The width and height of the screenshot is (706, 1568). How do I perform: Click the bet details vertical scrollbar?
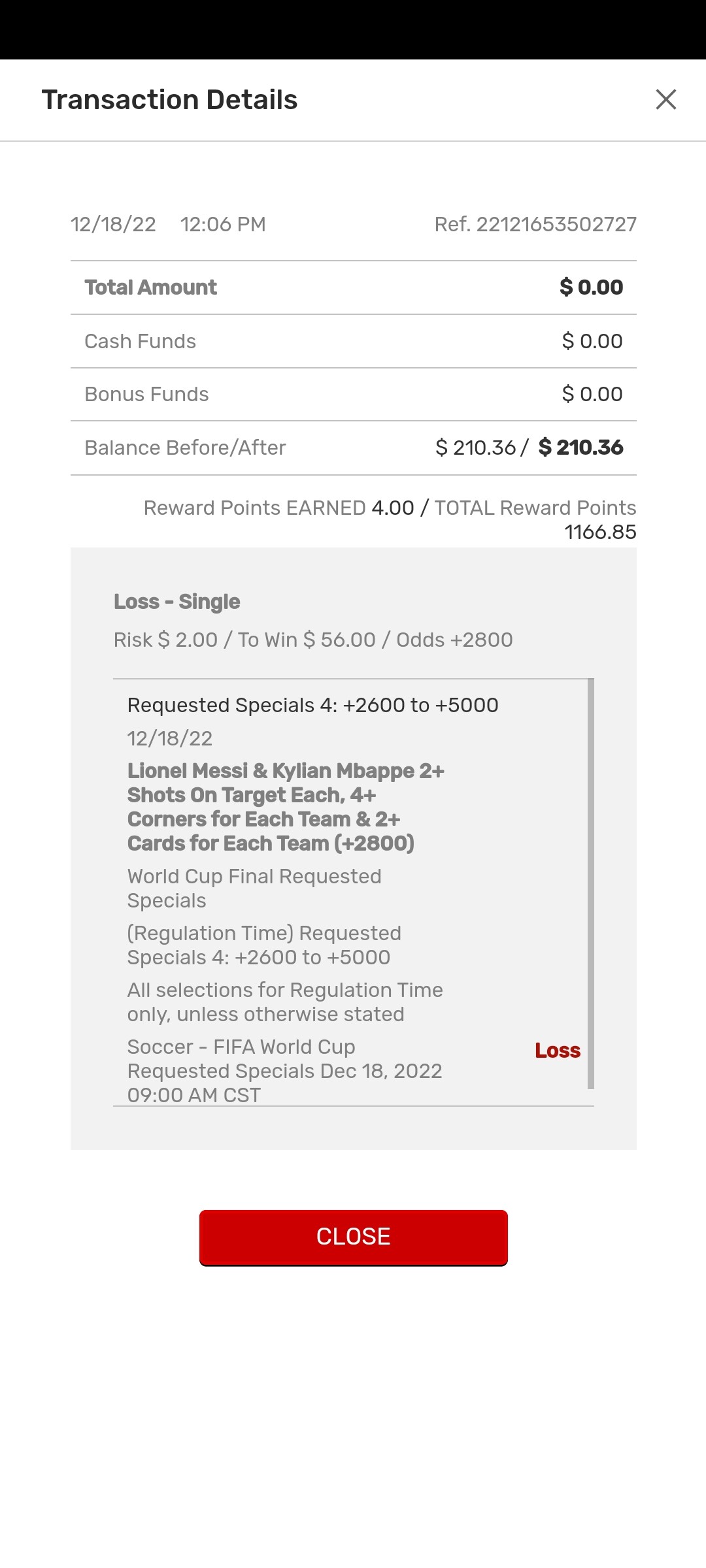pyautogui.click(x=591, y=882)
